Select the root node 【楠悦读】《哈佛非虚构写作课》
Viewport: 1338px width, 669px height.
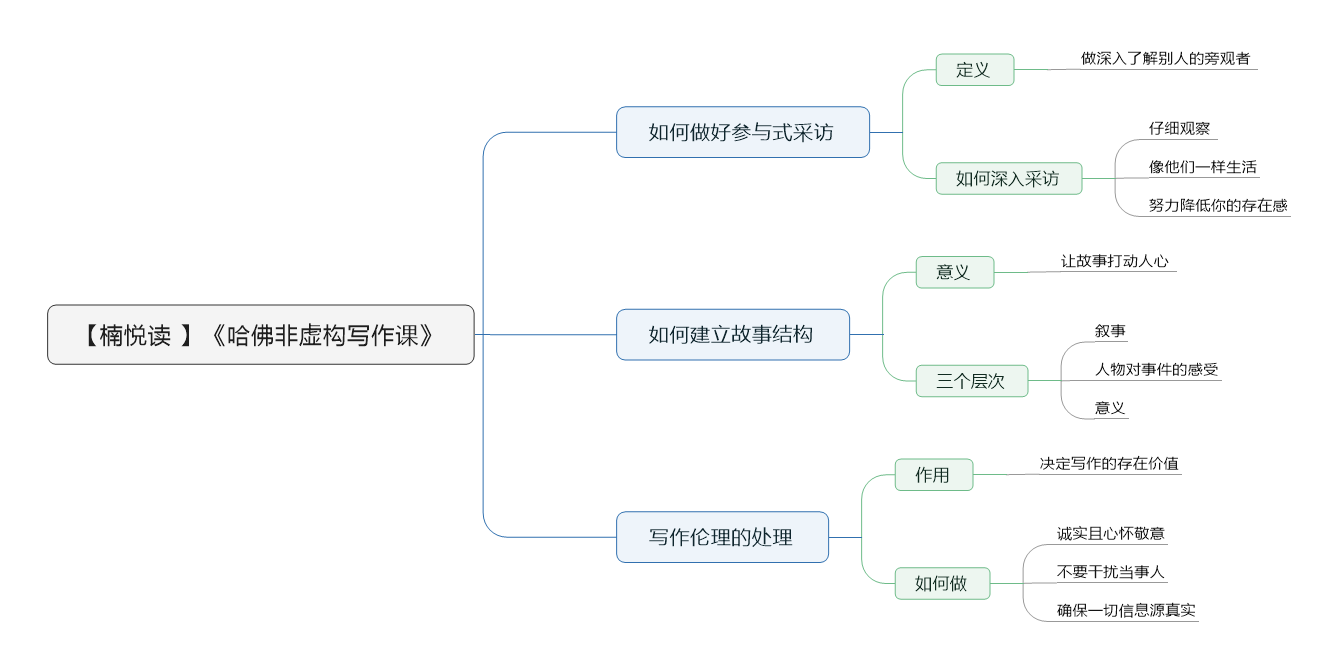click(x=261, y=334)
